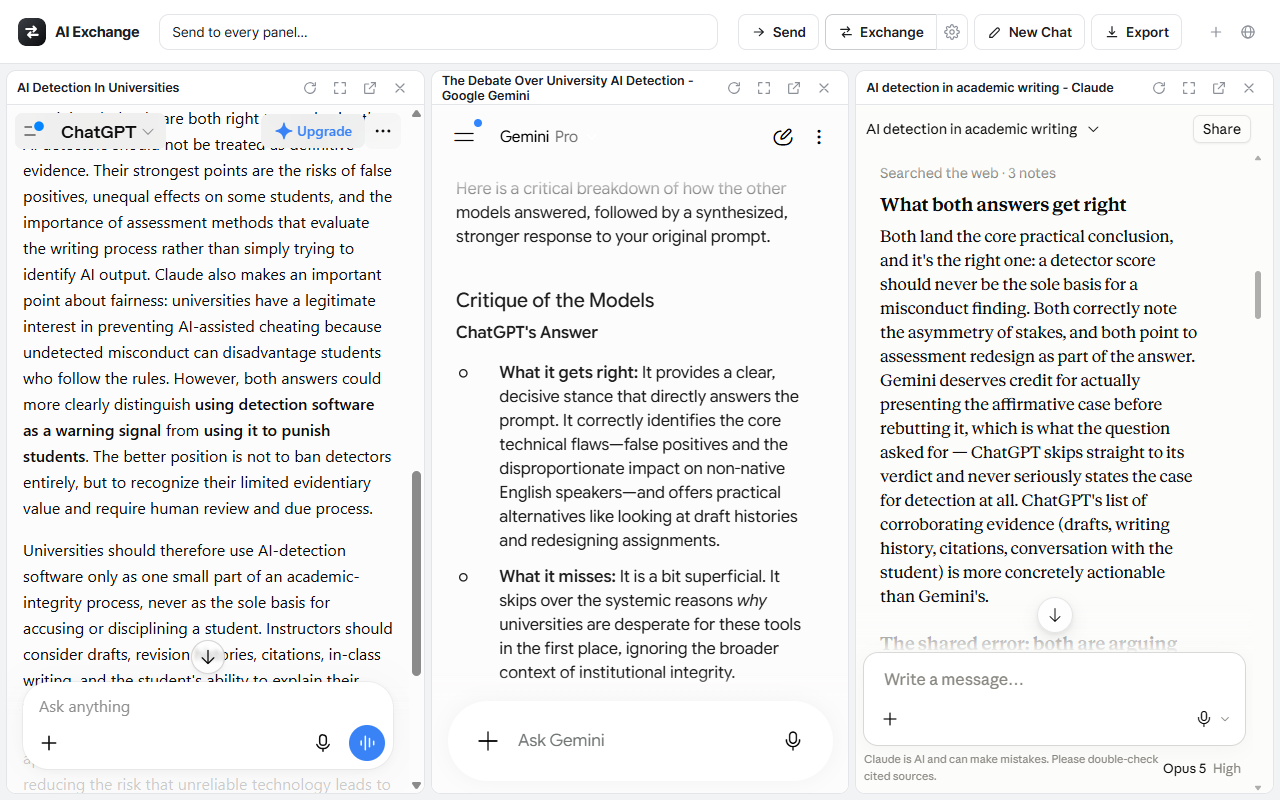1280x800 pixels.
Task: Click the Export button
Action: [1136, 32]
